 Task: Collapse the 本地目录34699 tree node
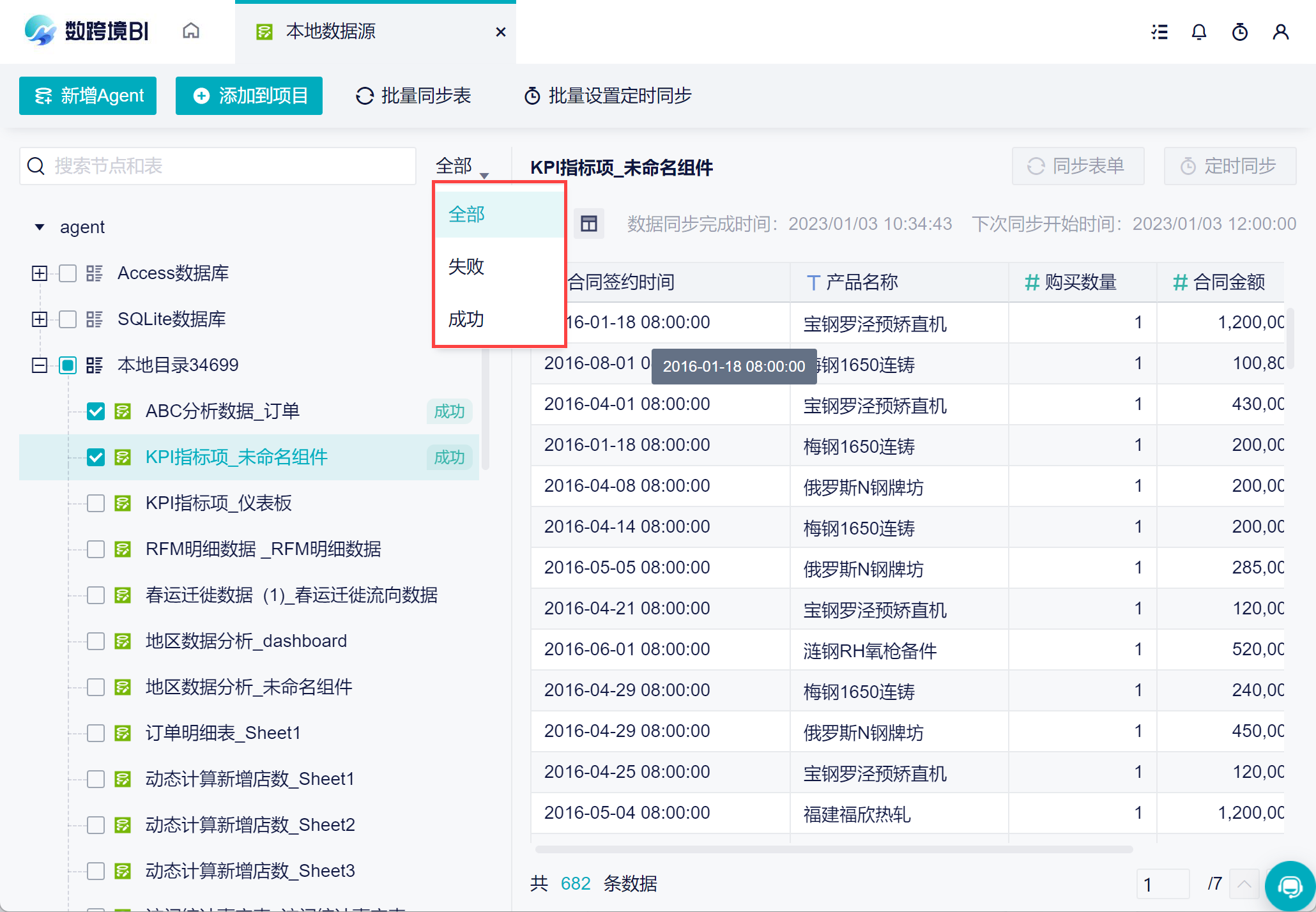(x=40, y=365)
